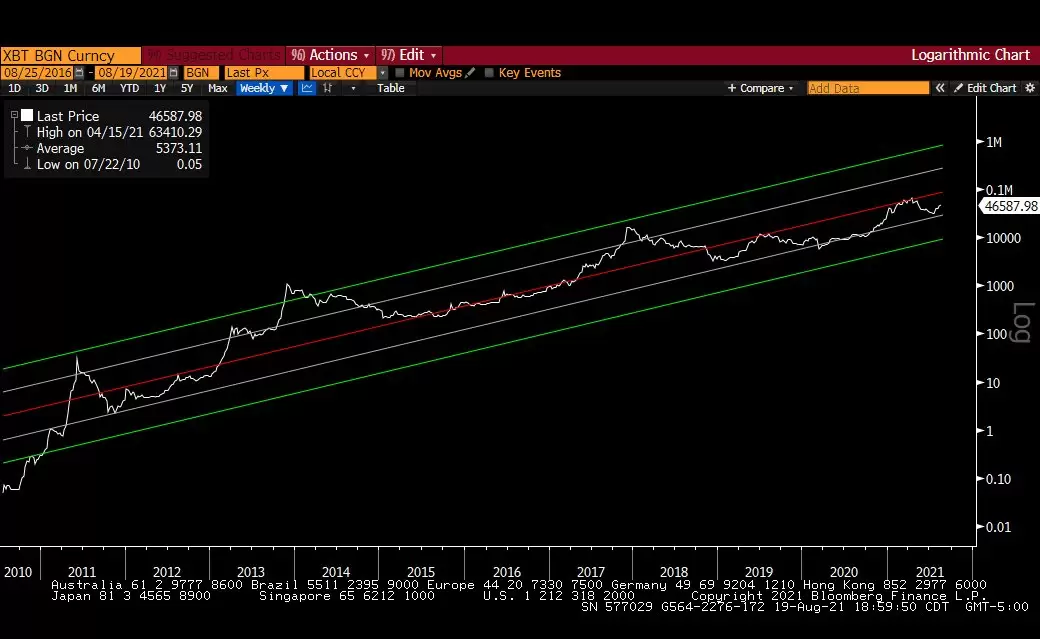Open the start date calendar picker

point(79,73)
